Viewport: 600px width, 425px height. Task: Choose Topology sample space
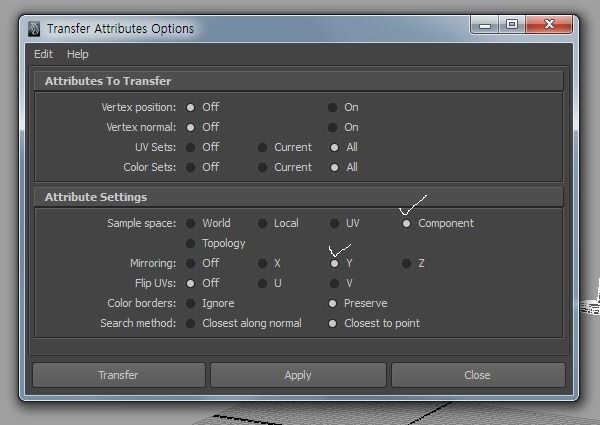click(190, 243)
